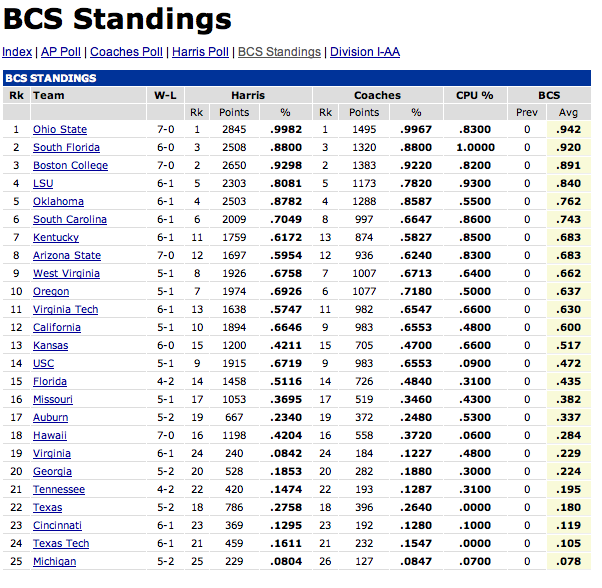The height and width of the screenshot is (588, 602).
Task: Open Arizona State team page
Action: tap(67, 256)
